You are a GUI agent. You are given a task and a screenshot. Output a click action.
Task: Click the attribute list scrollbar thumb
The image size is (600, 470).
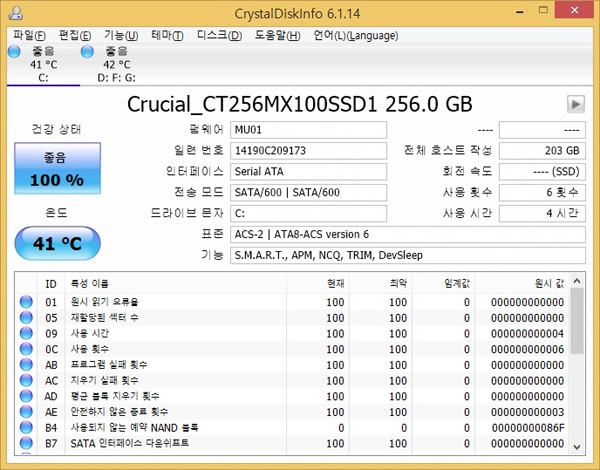[577, 321]
